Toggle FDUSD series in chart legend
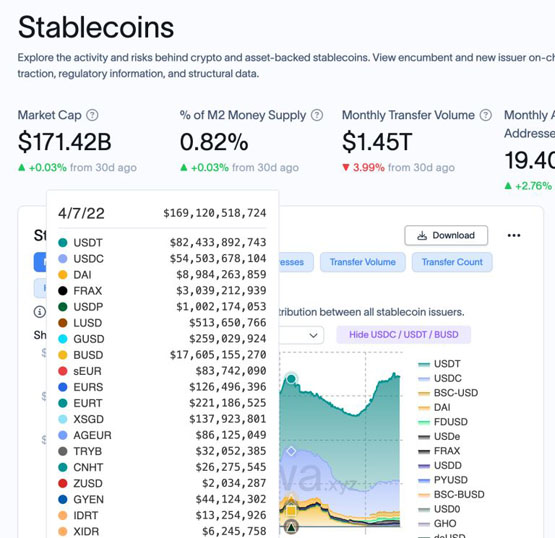 [443, 422]
